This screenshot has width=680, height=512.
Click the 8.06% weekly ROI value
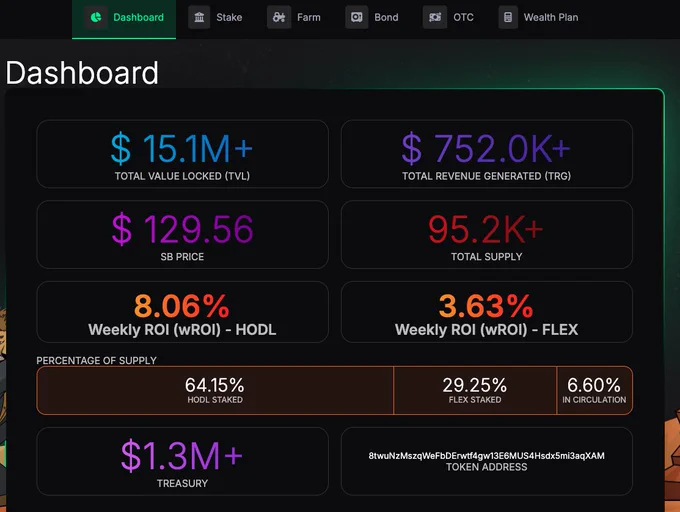pyautogui.click(x=182, y=306)
